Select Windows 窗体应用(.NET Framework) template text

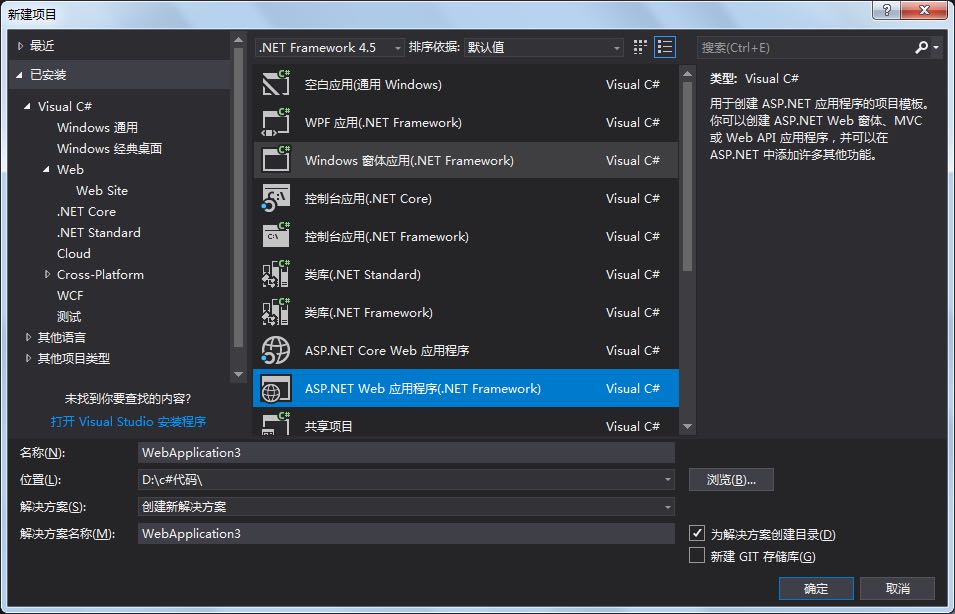pos(409,161)
